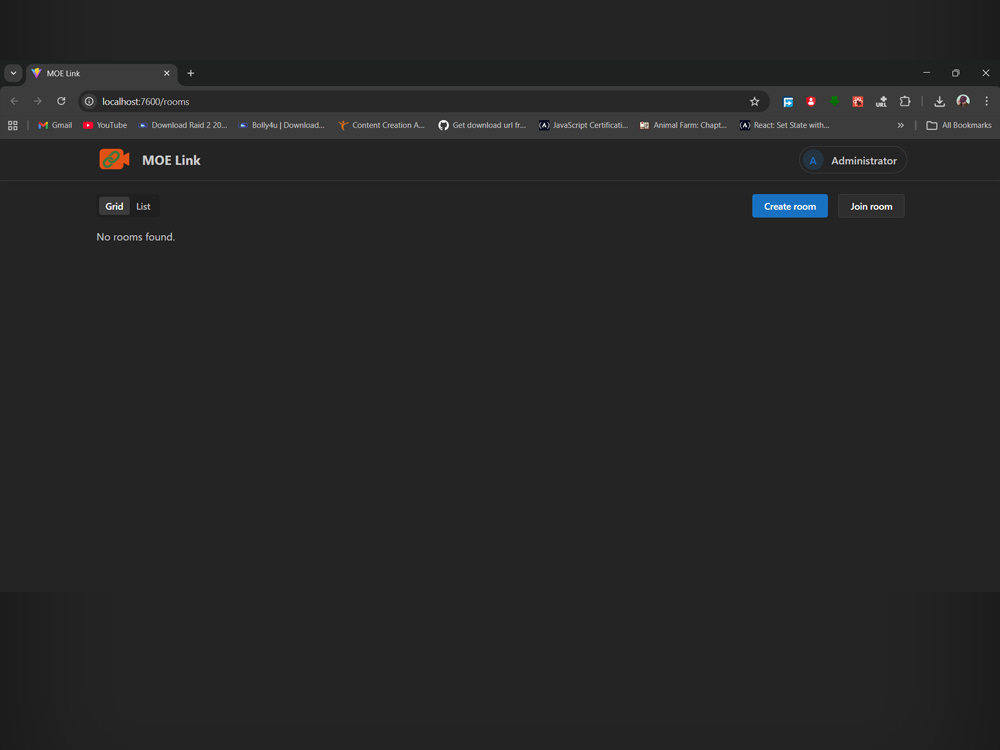Open the URL extension icon
This screenshot has width=1000, height=750.
(x=881, y=101)
